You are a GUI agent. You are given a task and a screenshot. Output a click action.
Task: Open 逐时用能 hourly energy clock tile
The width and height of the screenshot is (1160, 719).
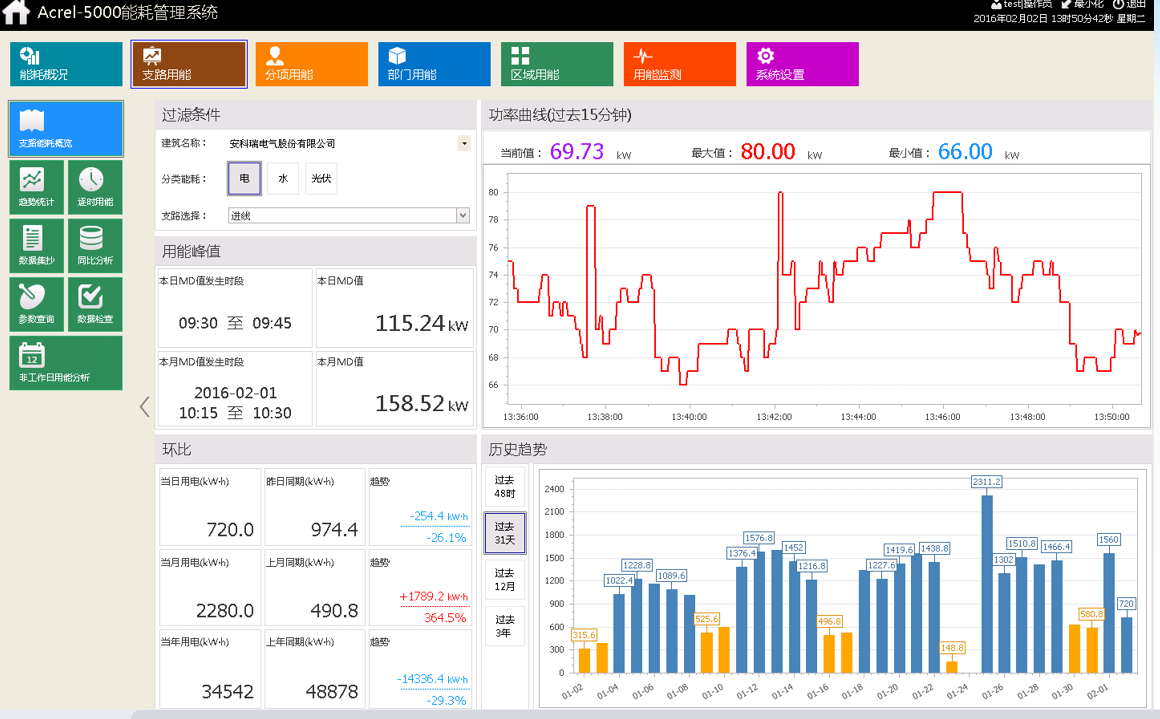click(x=94, y=186)
